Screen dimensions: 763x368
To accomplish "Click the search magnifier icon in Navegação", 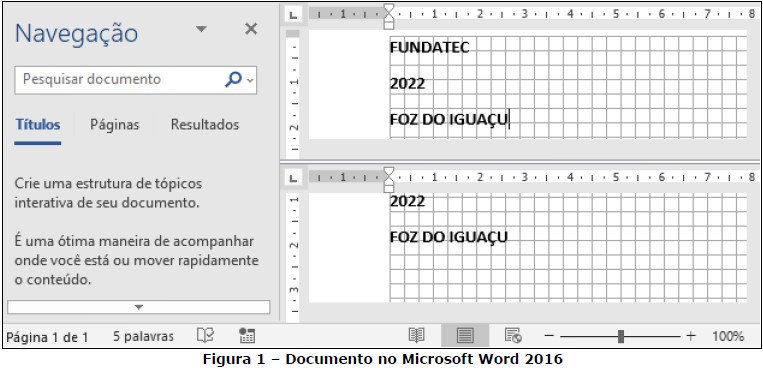I will tap(234, 79).
